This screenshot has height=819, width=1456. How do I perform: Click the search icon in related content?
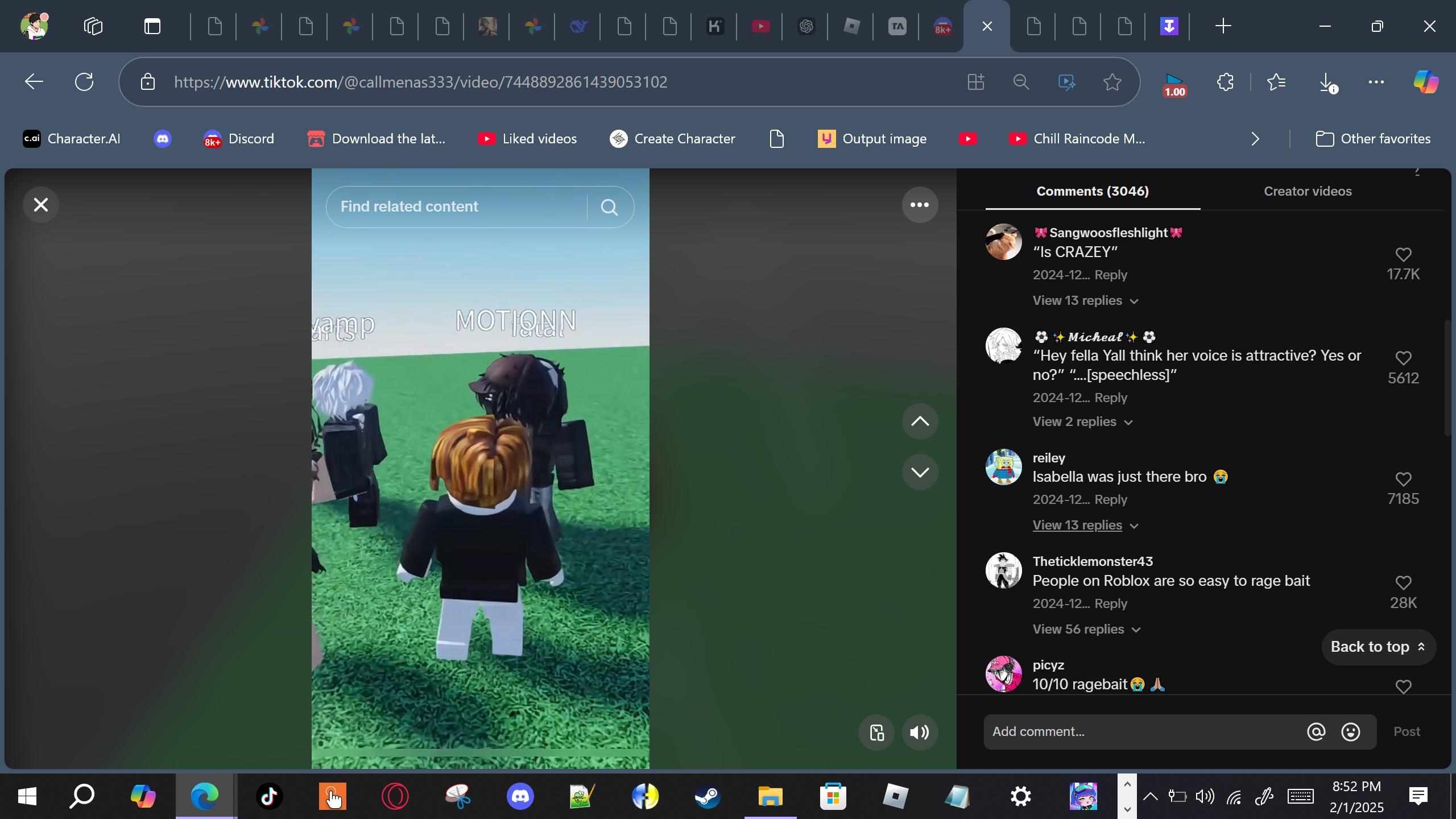[x=609, y=207]
